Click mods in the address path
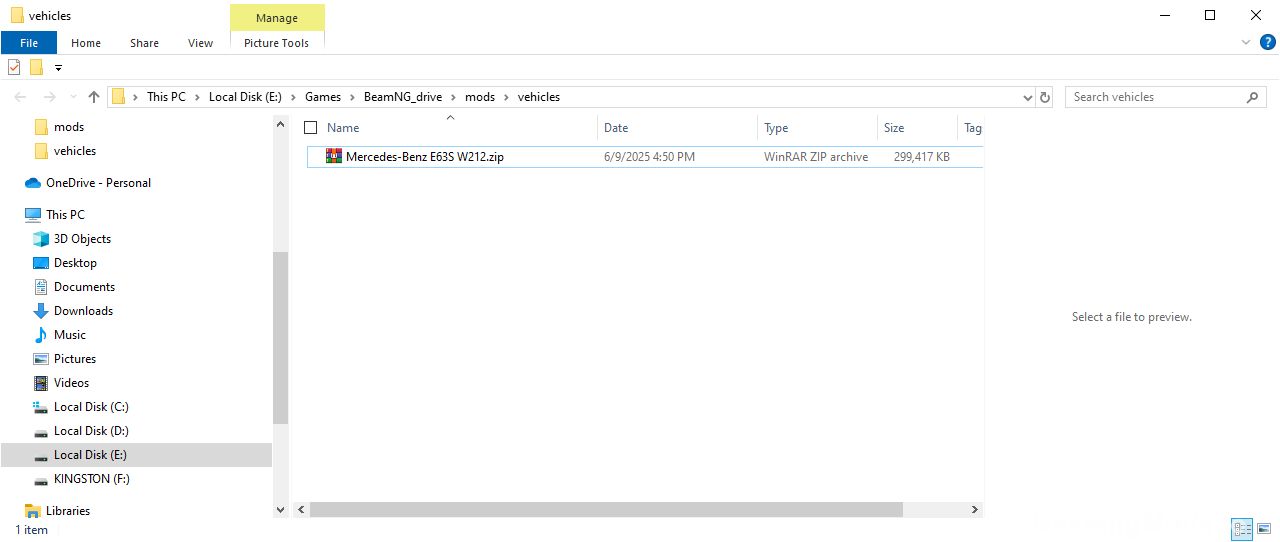Screen dimensions: 1280x542 480,97
